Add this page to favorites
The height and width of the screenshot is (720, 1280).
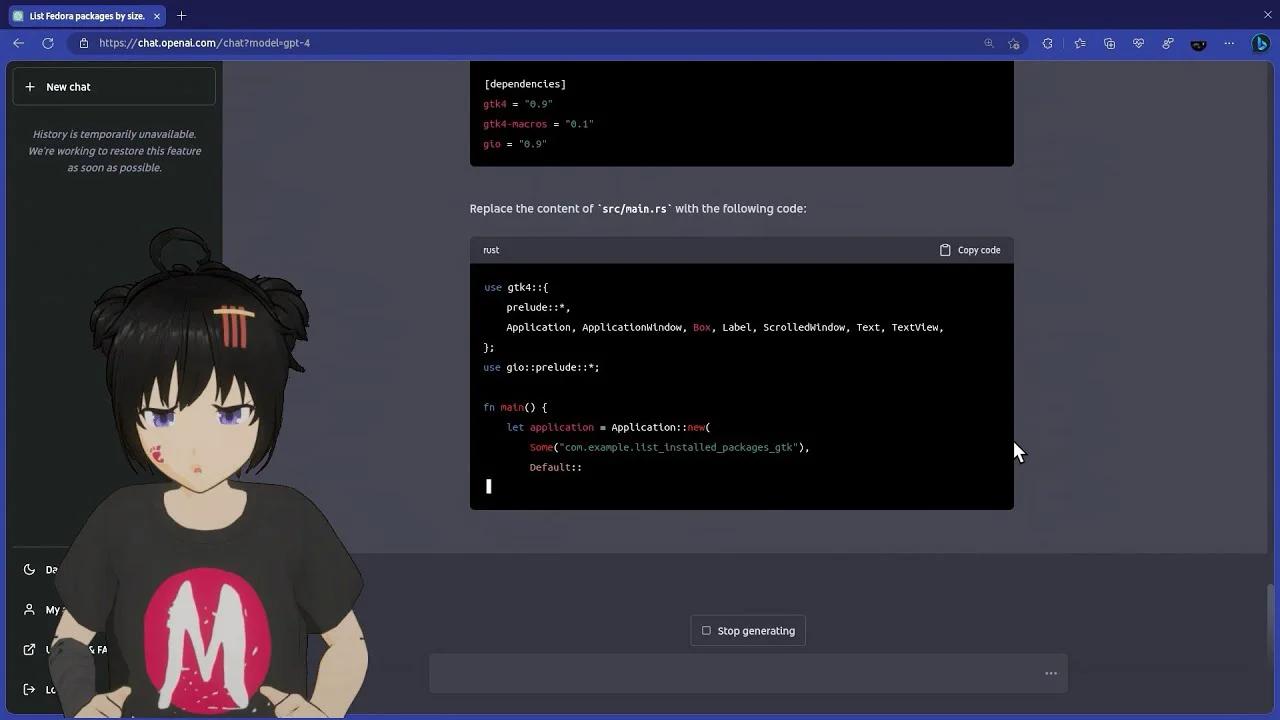click(1013, 43)
